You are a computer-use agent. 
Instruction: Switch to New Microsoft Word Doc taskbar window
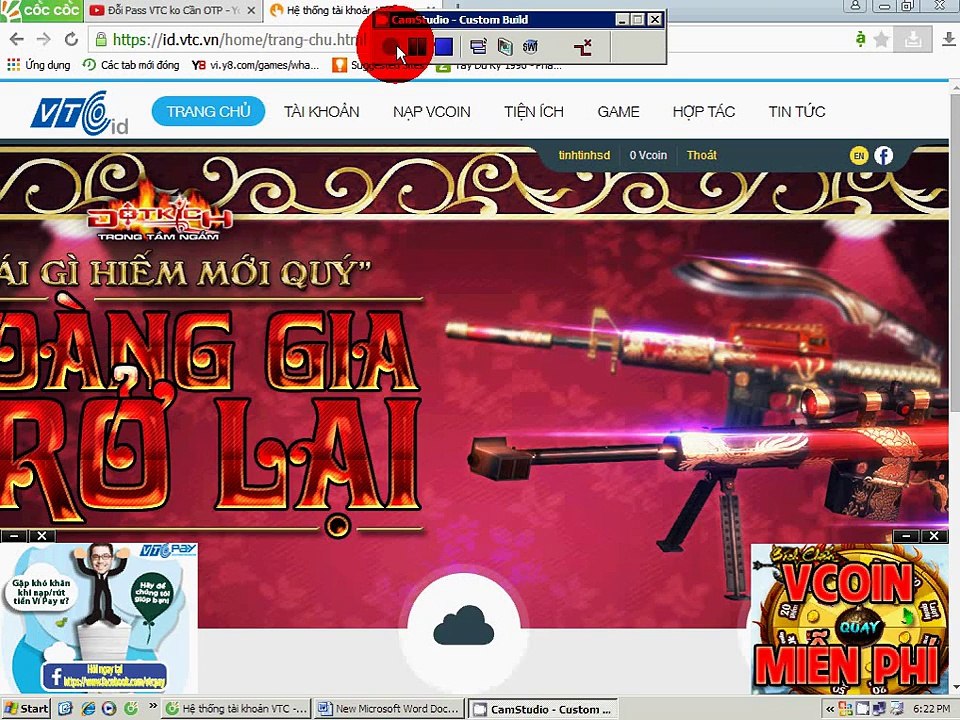pos(389,709)
